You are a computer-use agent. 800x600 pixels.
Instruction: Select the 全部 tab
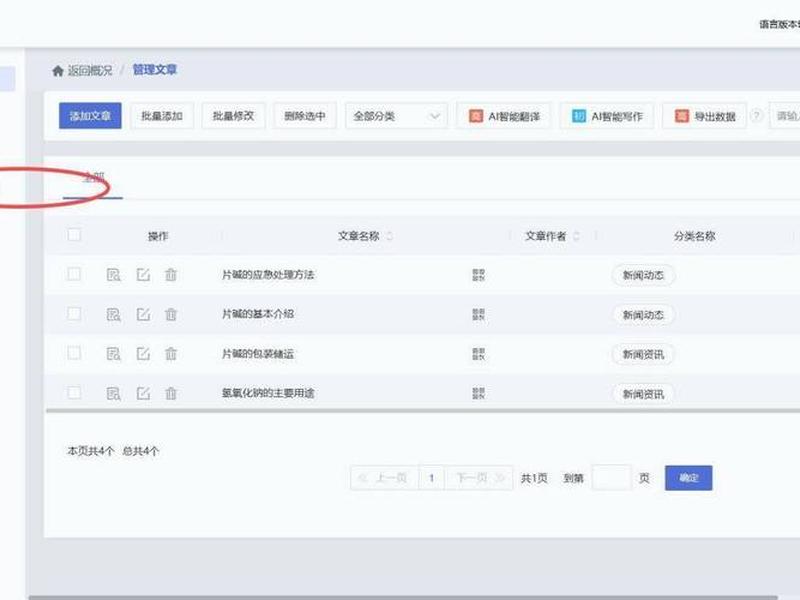pos(93,178)
